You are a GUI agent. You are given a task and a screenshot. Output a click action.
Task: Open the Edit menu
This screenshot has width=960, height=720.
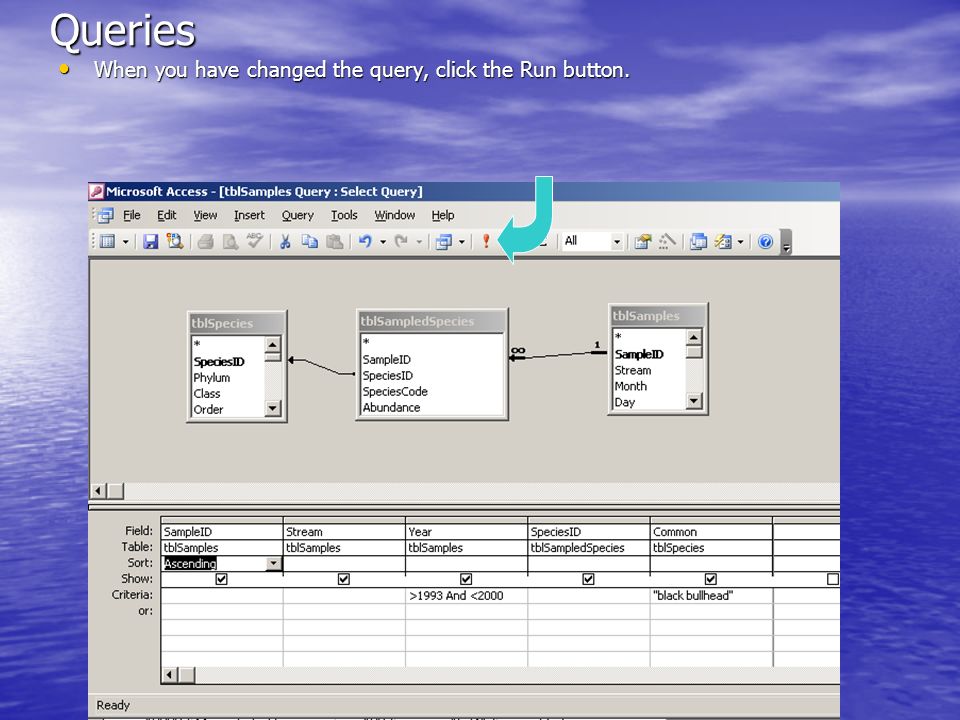tap(167, 215)
